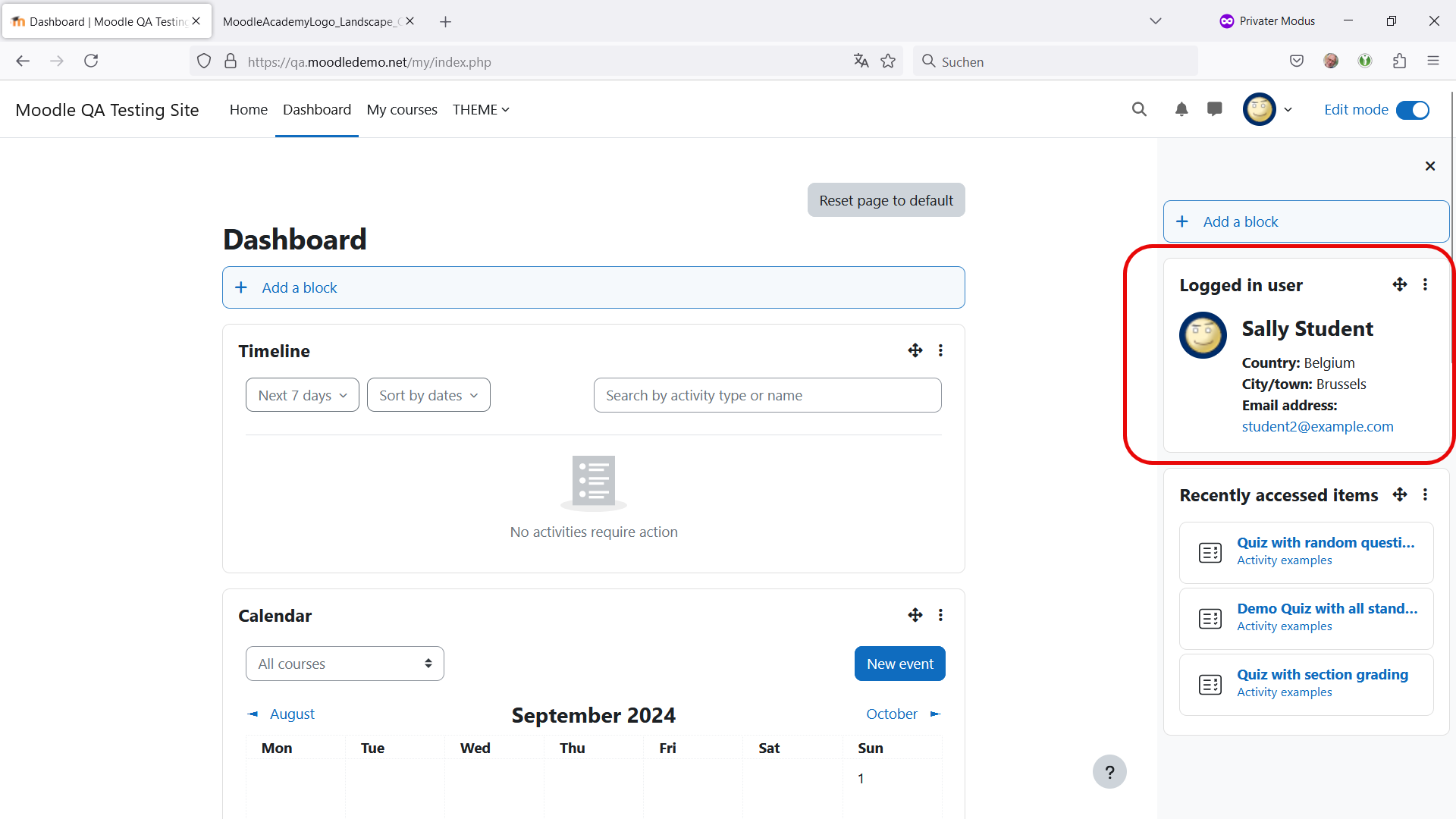Open the notifications bell
Image resolution: width=1456 pixels, height=819 pixels.
pyautogui.click(x=1181, y=109)
